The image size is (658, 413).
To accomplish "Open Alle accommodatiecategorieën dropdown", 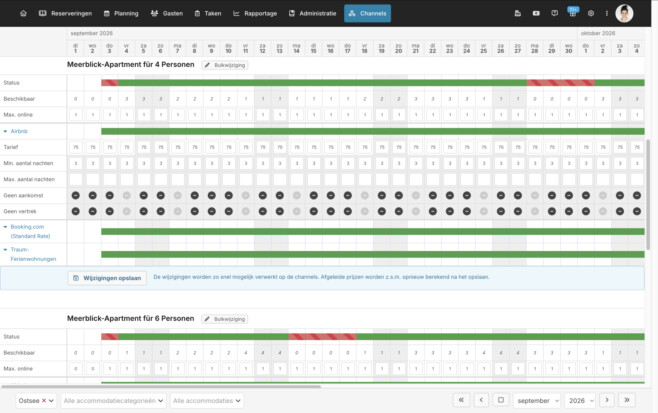I will coord(113,400).
